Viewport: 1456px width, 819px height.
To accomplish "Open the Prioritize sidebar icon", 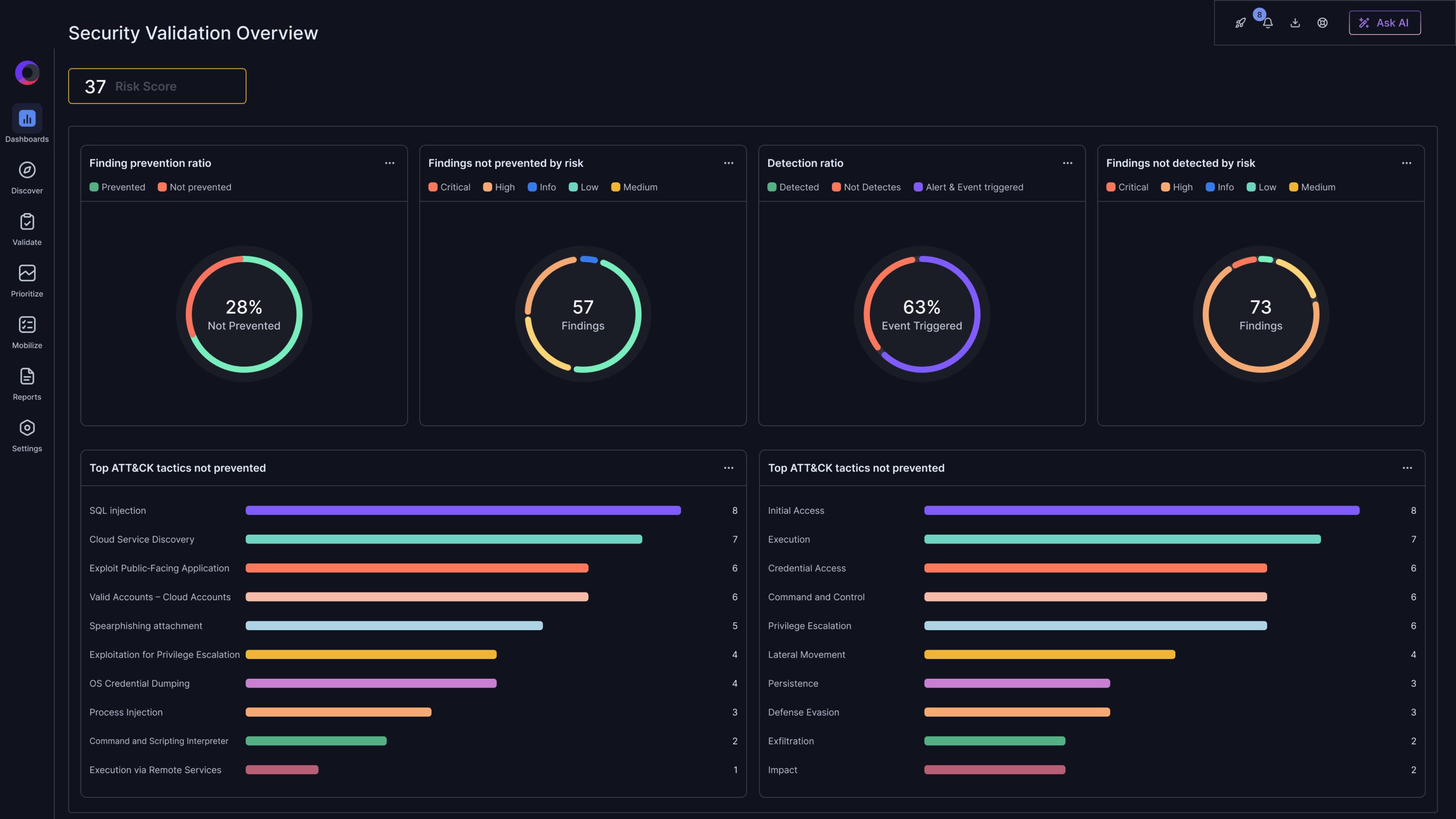I will [27, 274].
